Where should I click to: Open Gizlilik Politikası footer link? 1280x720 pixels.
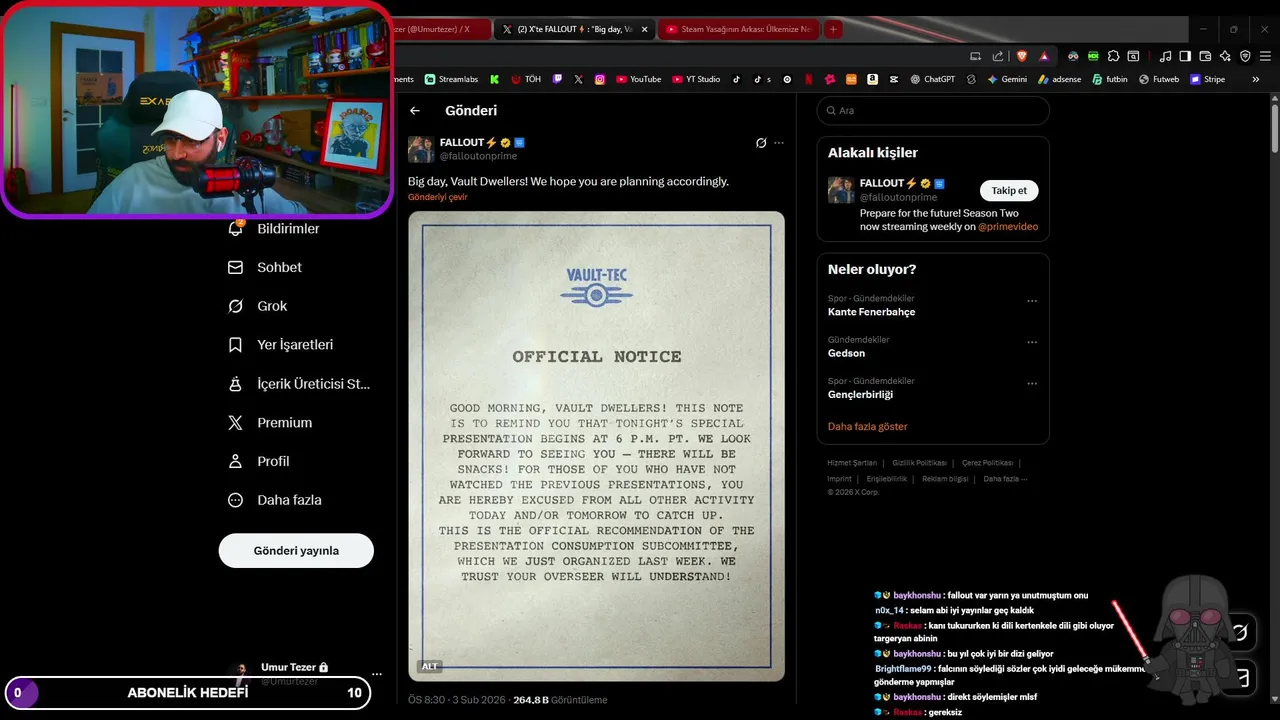click(x=919, y=463)
